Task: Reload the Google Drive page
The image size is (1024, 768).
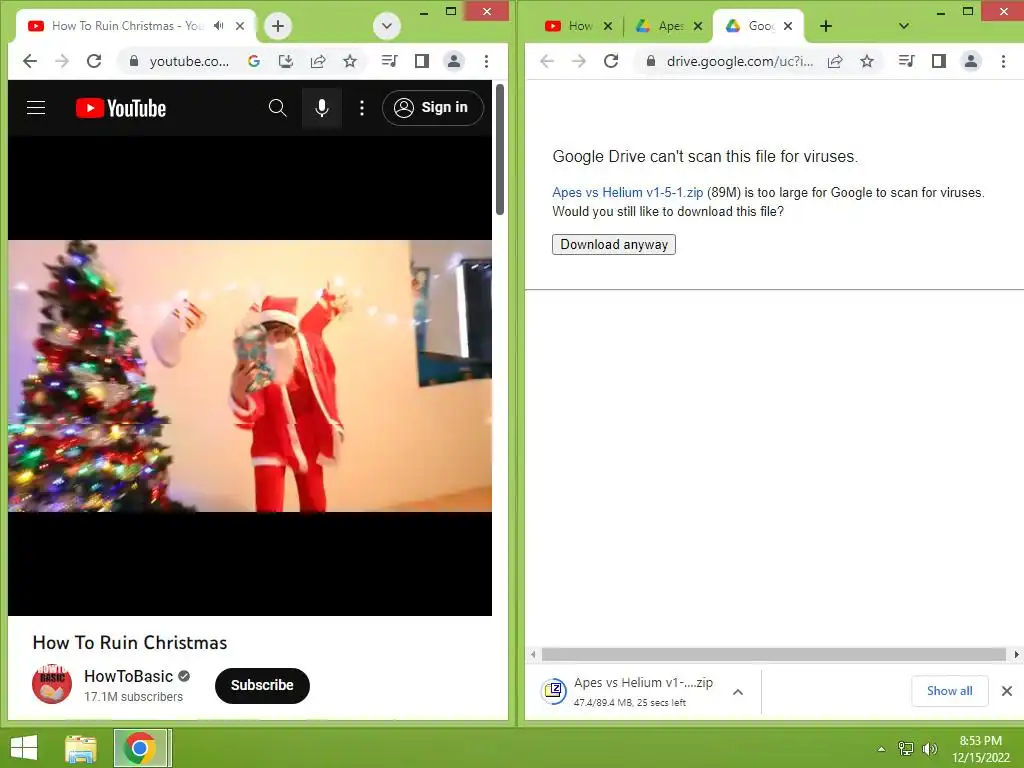Action: tap(611, 61)
